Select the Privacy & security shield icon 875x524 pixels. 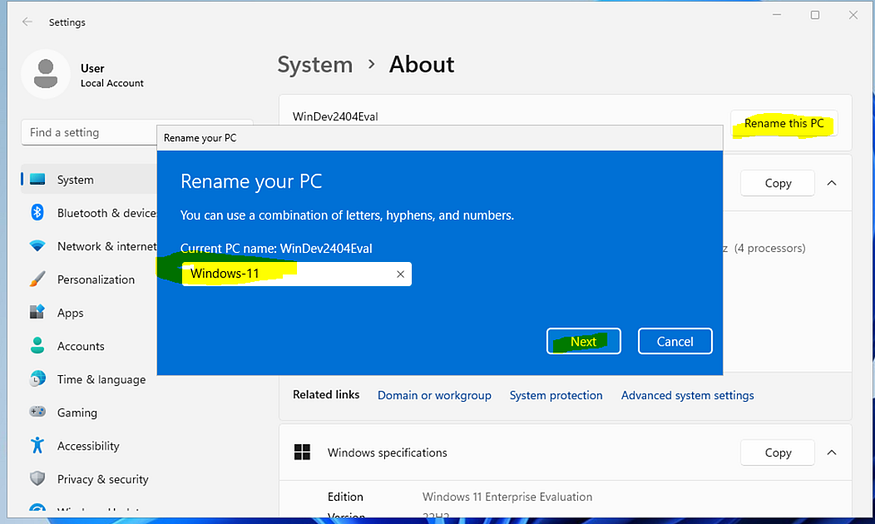click(x=37, y=478)
